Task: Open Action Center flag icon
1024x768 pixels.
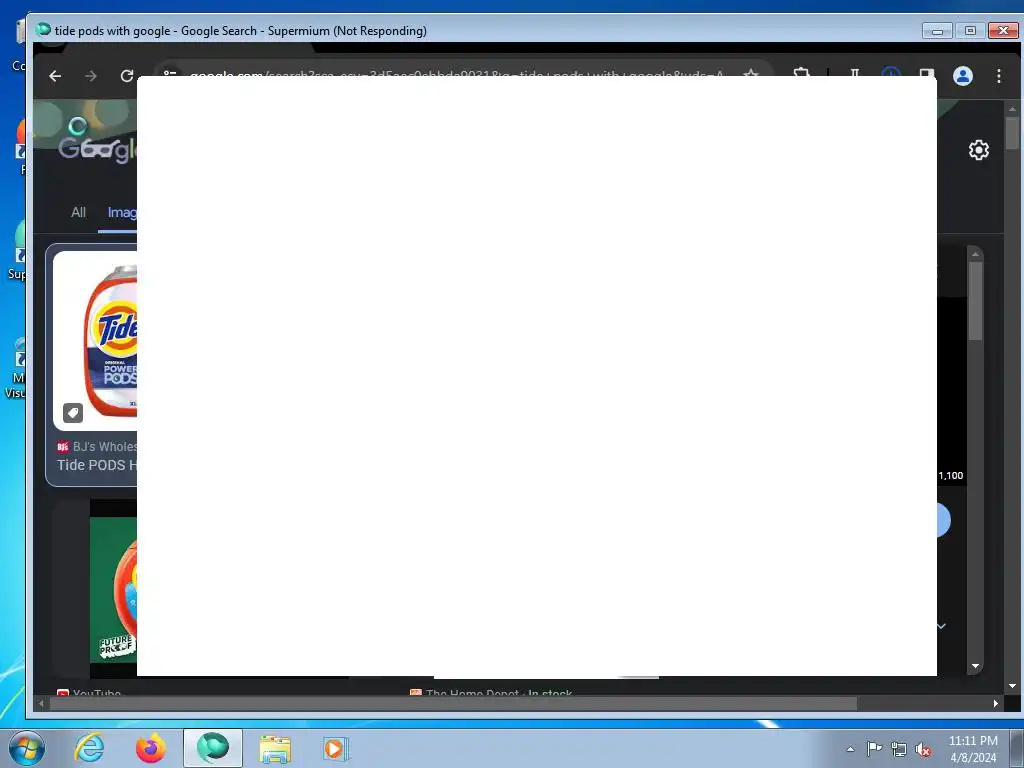Action: tap(874, 749)
